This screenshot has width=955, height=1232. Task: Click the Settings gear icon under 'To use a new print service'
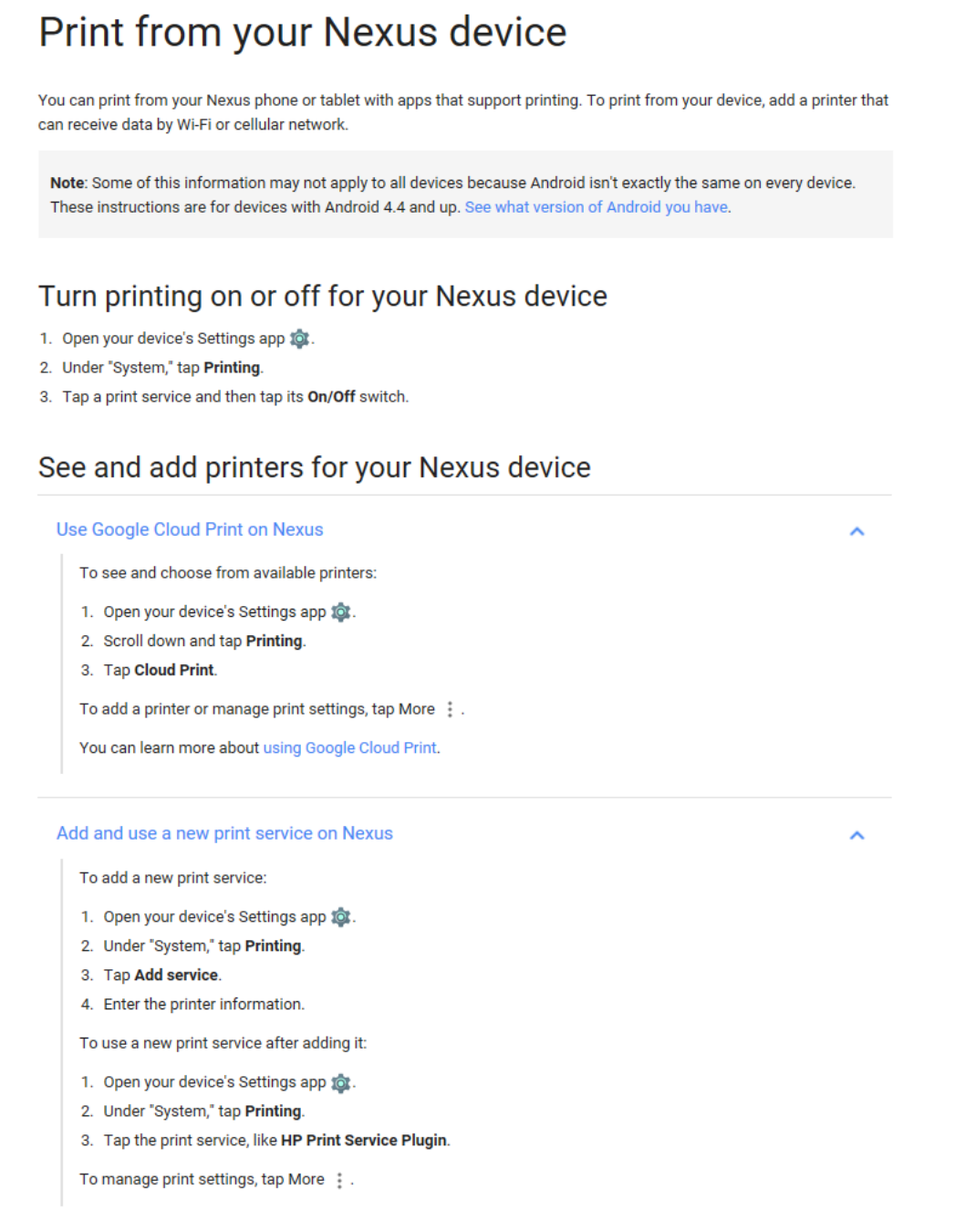(340, 1082)
